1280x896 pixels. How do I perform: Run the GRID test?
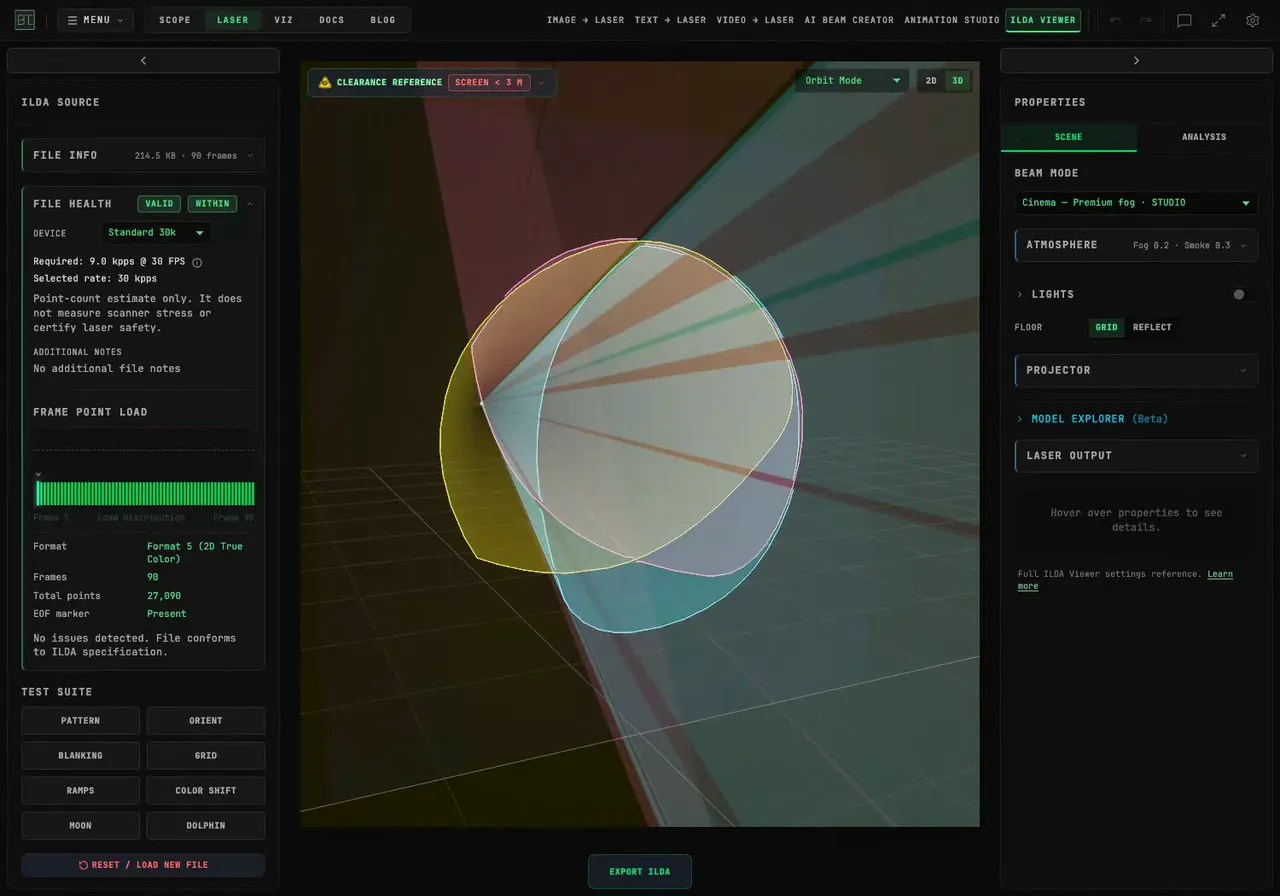[206, 756]
